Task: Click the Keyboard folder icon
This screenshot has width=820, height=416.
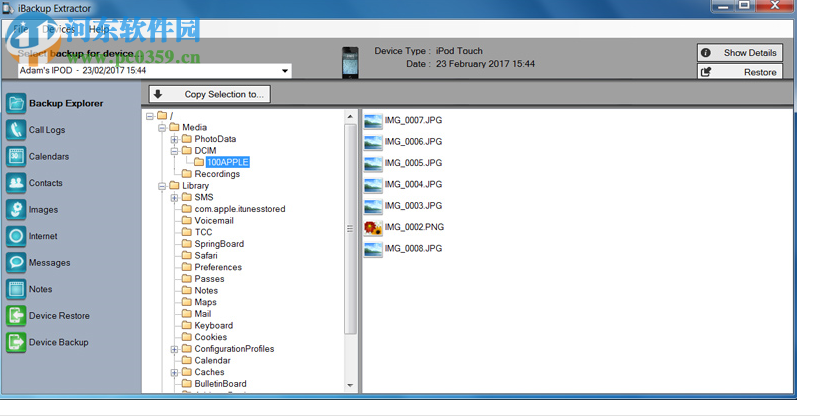Action: tap(187, 325)
